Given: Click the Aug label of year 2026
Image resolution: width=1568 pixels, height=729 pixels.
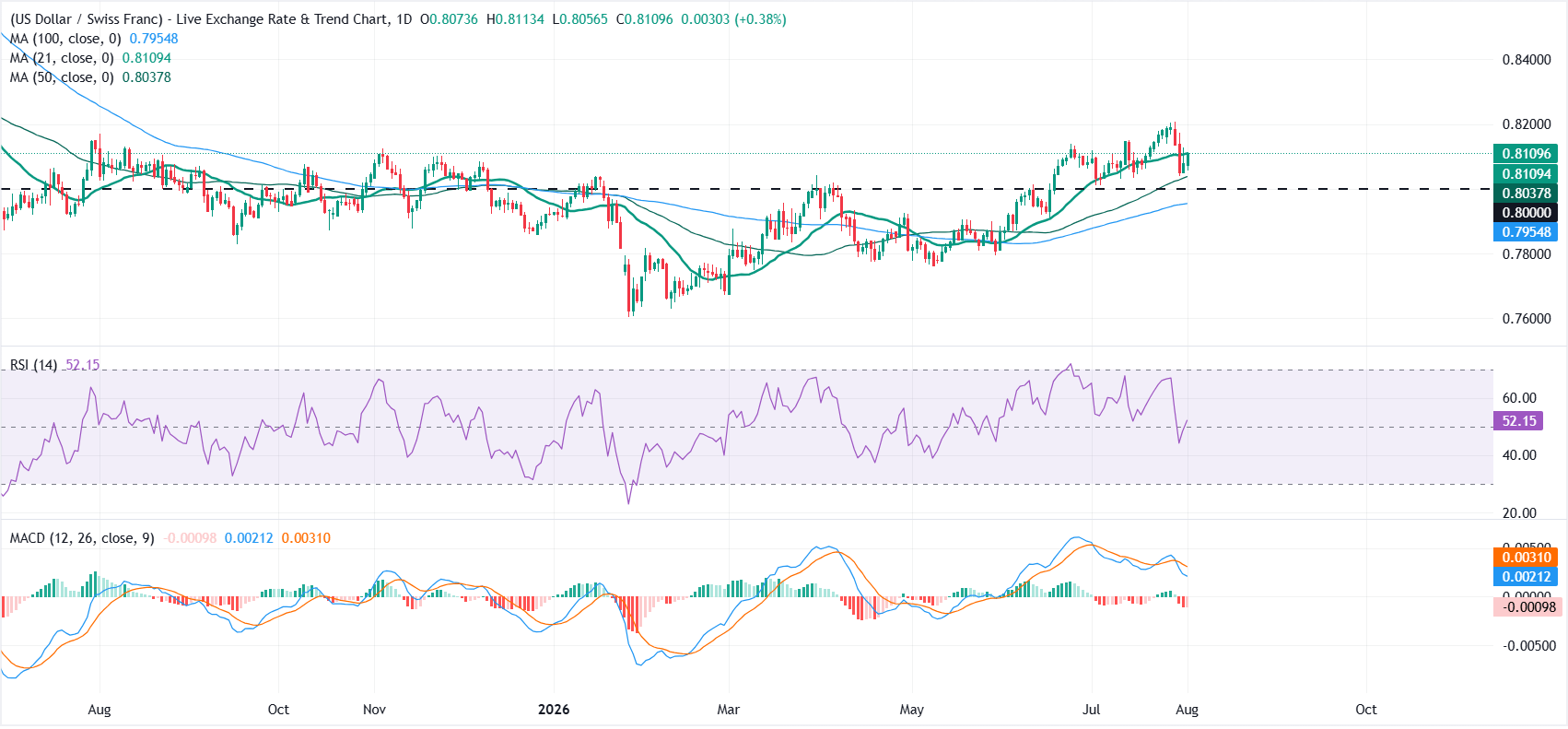Looking at the screenshot, I should point(1187,710).
